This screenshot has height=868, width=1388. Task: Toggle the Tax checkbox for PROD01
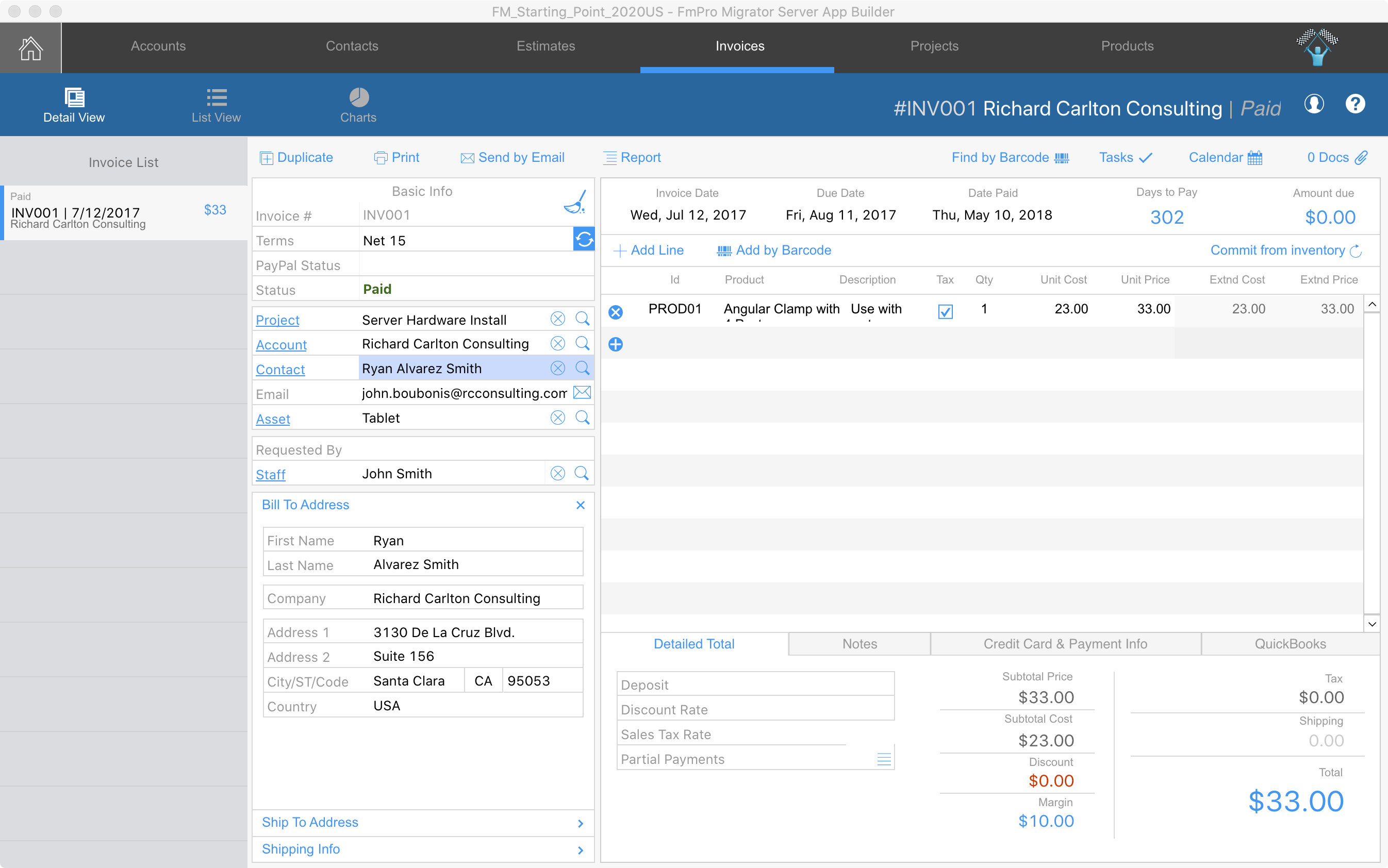point(945,311)
